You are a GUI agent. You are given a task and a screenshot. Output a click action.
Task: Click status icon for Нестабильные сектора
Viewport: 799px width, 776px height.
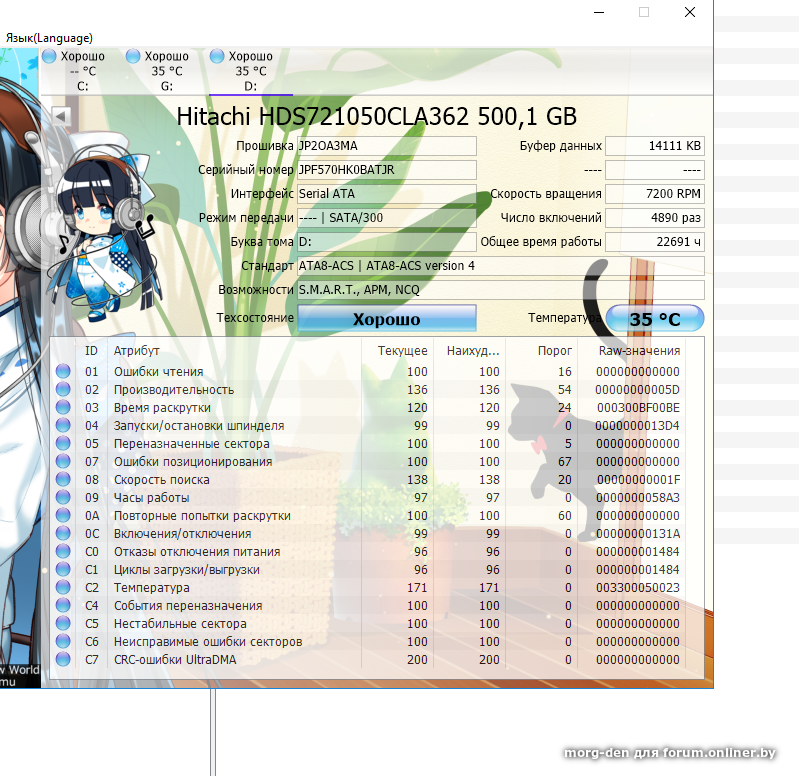pos(63,623)
